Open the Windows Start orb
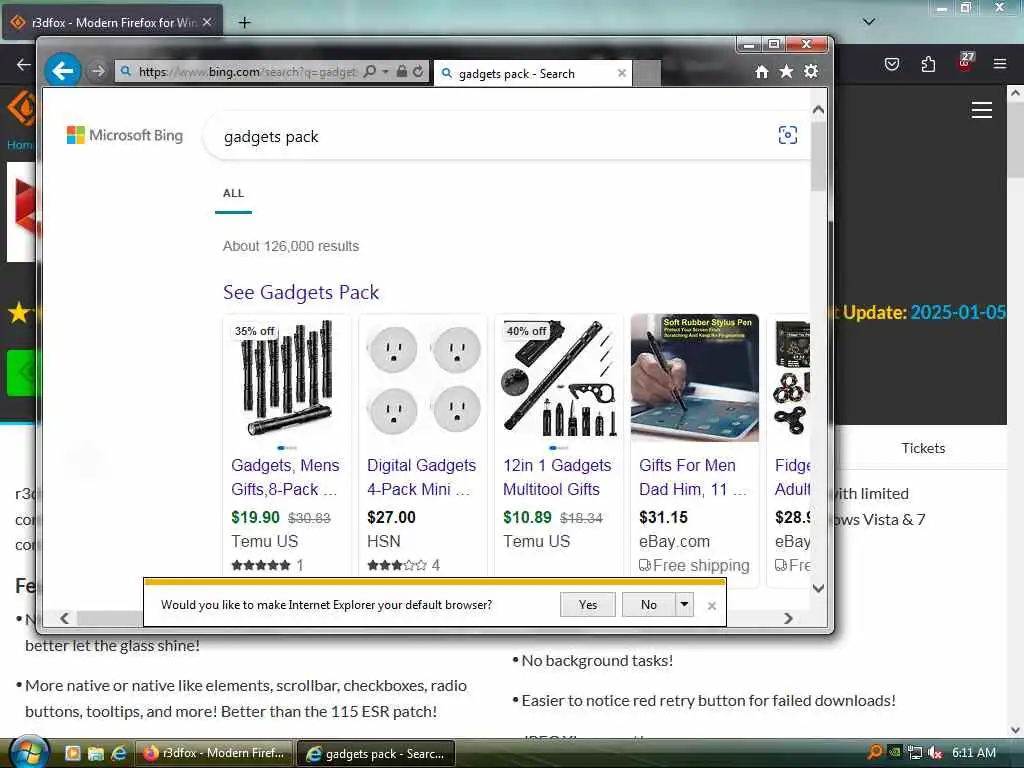 pyautogui.click(x=29, y=752)
